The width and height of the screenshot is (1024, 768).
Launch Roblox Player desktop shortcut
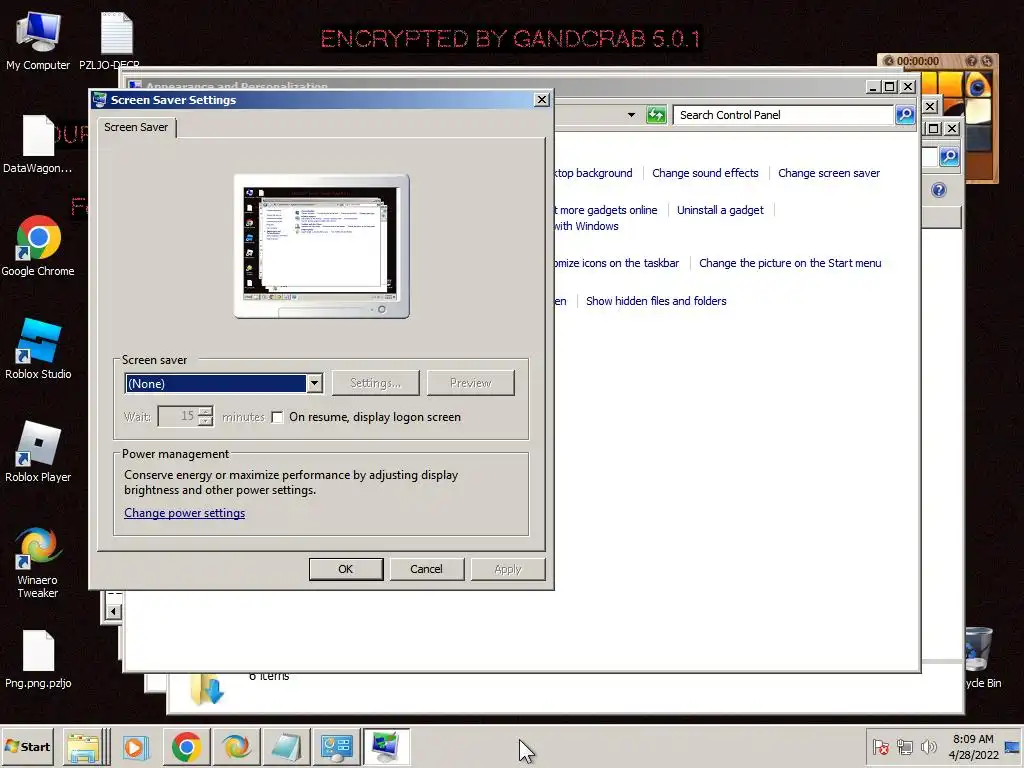point(38,452)
